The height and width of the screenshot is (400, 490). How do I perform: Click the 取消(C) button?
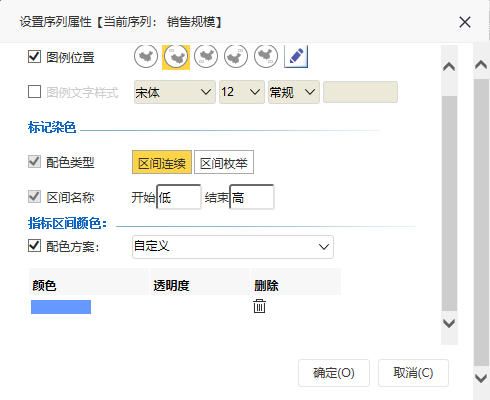pyautogui.click(x=413, y=373)
